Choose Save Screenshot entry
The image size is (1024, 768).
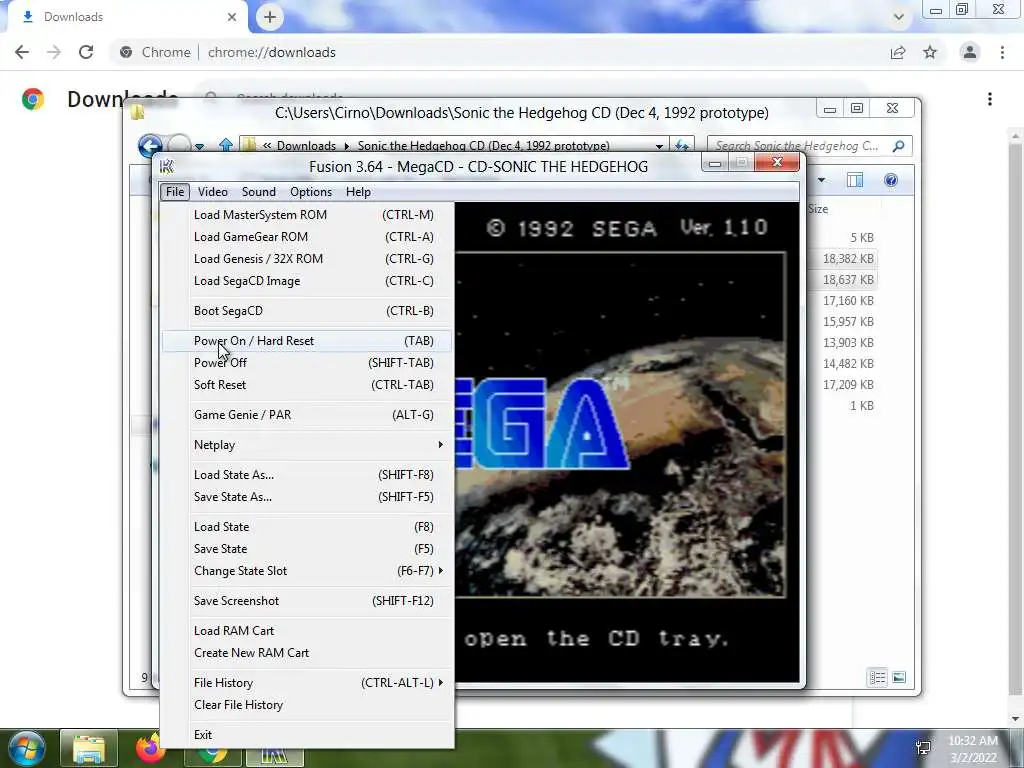click(307, 601)
